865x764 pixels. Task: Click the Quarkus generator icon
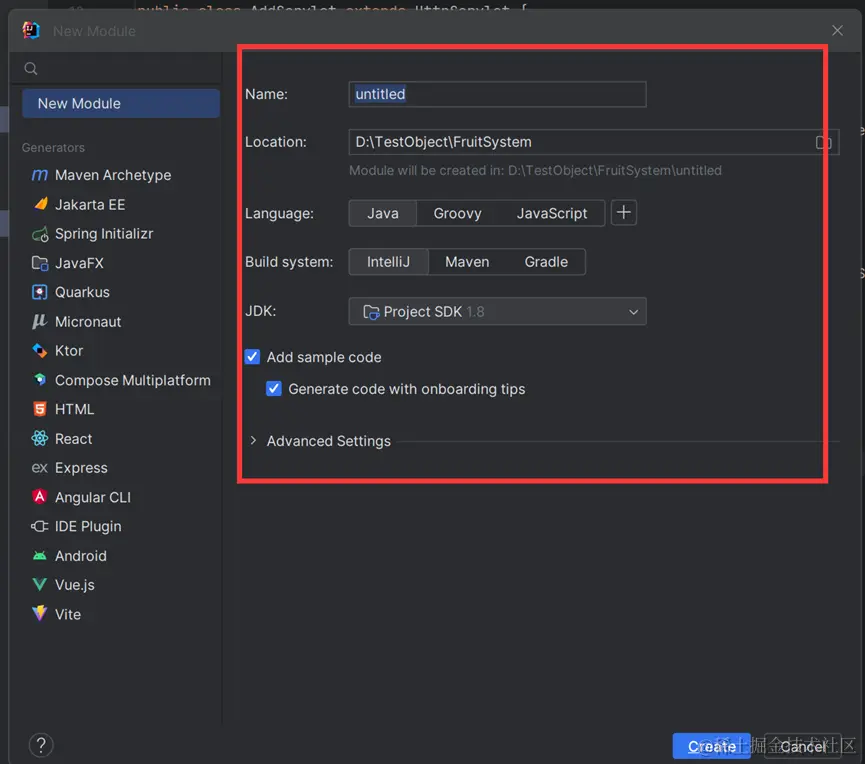click(40, 292)
